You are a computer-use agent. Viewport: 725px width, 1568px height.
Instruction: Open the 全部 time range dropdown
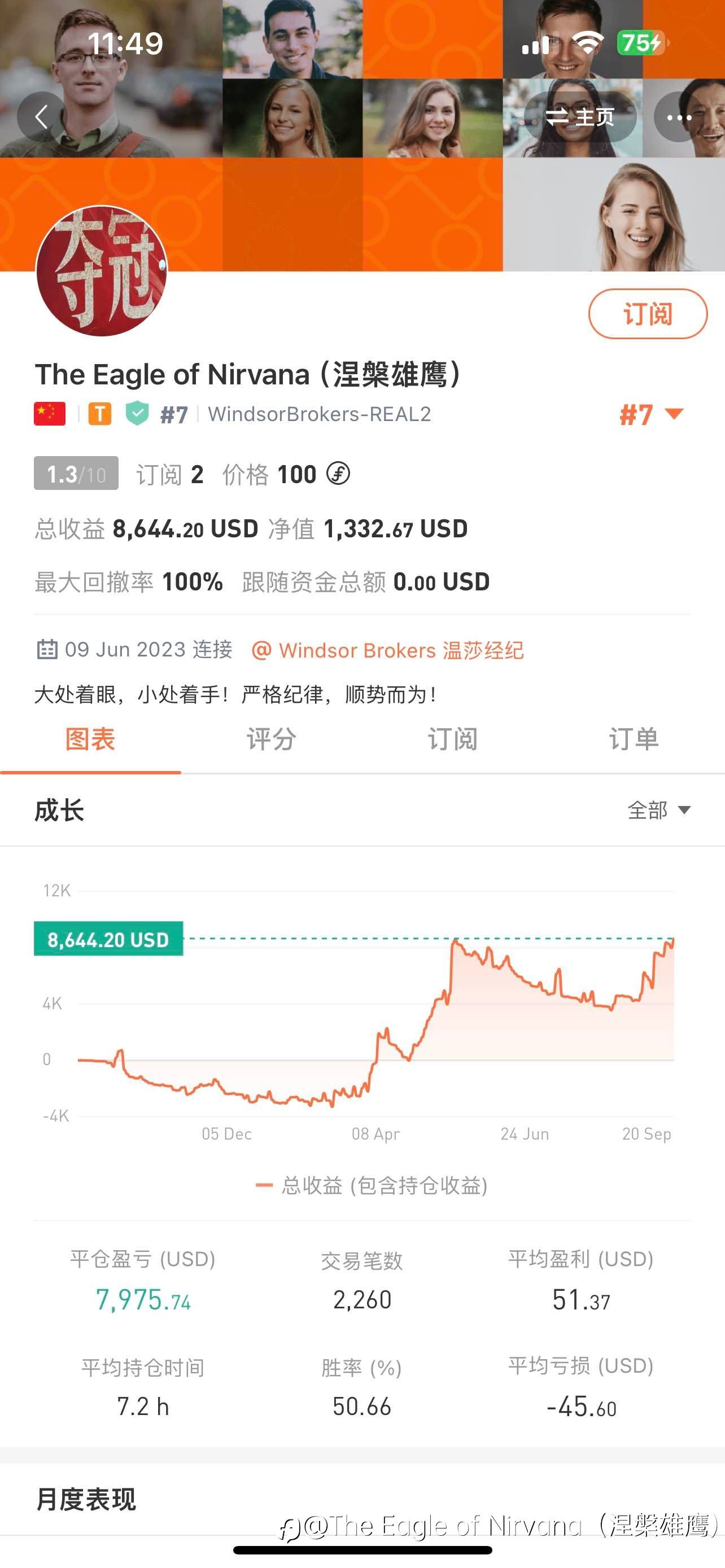pyautogui.click(x=660, y=810)
